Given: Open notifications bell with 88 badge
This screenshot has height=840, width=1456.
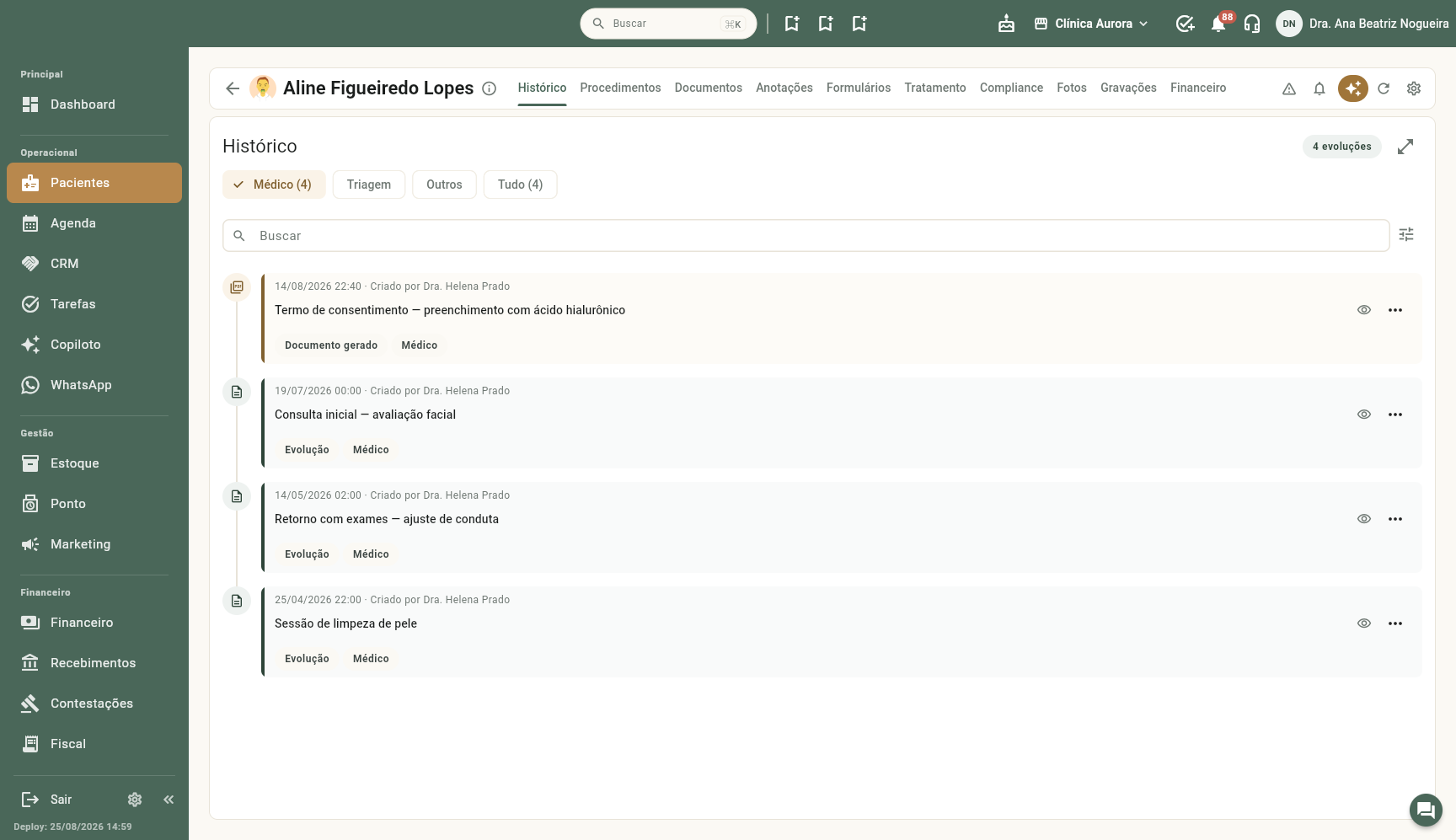Looking at the screenshot, I should pos(1219,24).
